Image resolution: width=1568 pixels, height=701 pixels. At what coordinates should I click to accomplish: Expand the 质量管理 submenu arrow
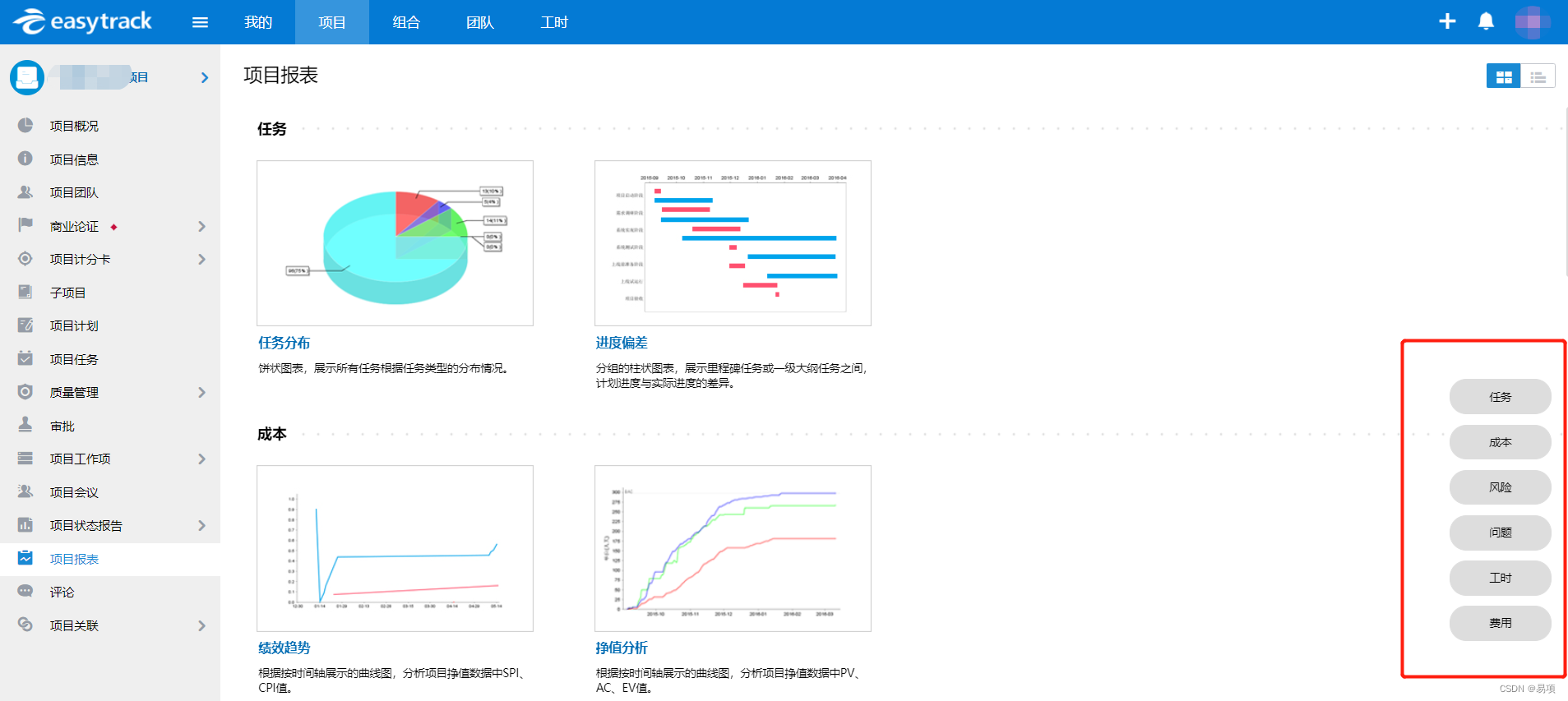tap(201, 393)
